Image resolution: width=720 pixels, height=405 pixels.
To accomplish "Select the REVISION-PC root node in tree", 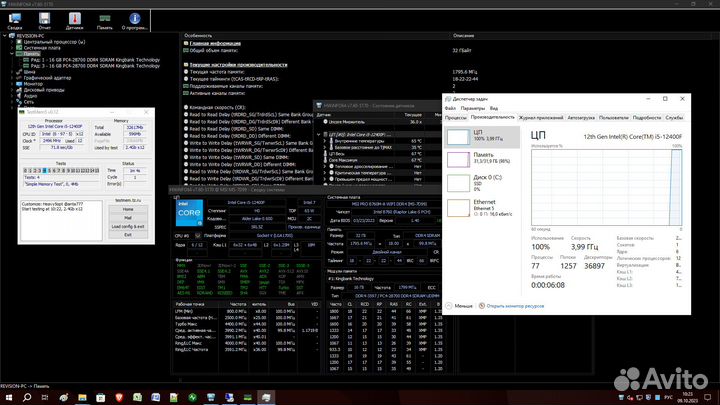I will pos(30,35).
